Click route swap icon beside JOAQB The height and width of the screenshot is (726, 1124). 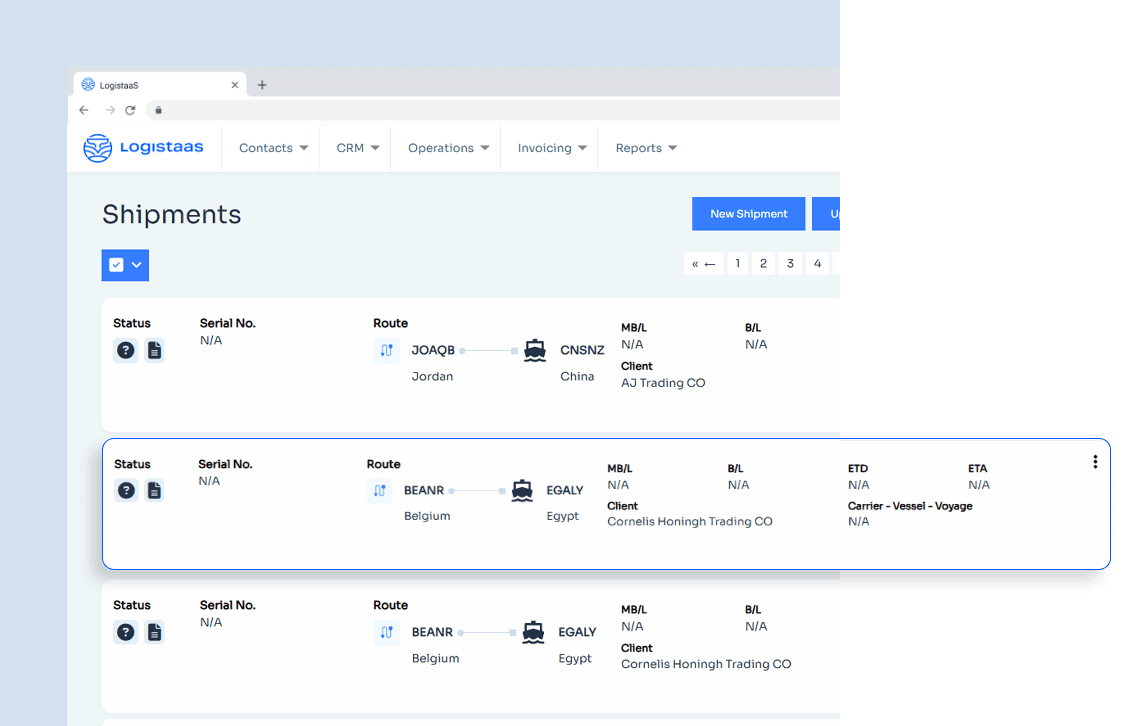point(386,350)
